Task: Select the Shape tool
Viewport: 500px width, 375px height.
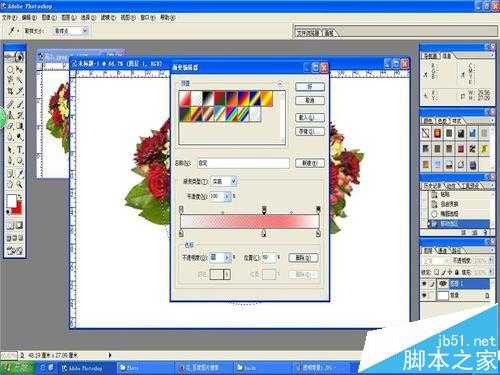Action: (x=20, y=161)
